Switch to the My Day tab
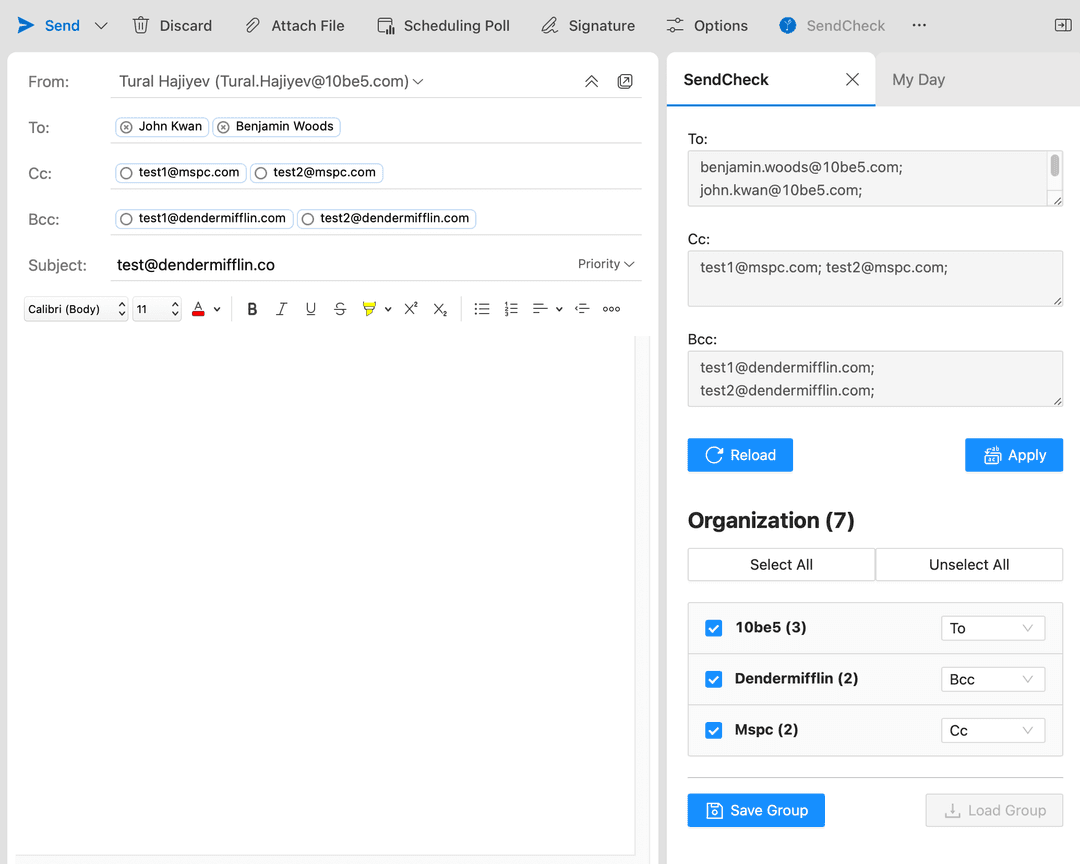 tap(918, 80)
